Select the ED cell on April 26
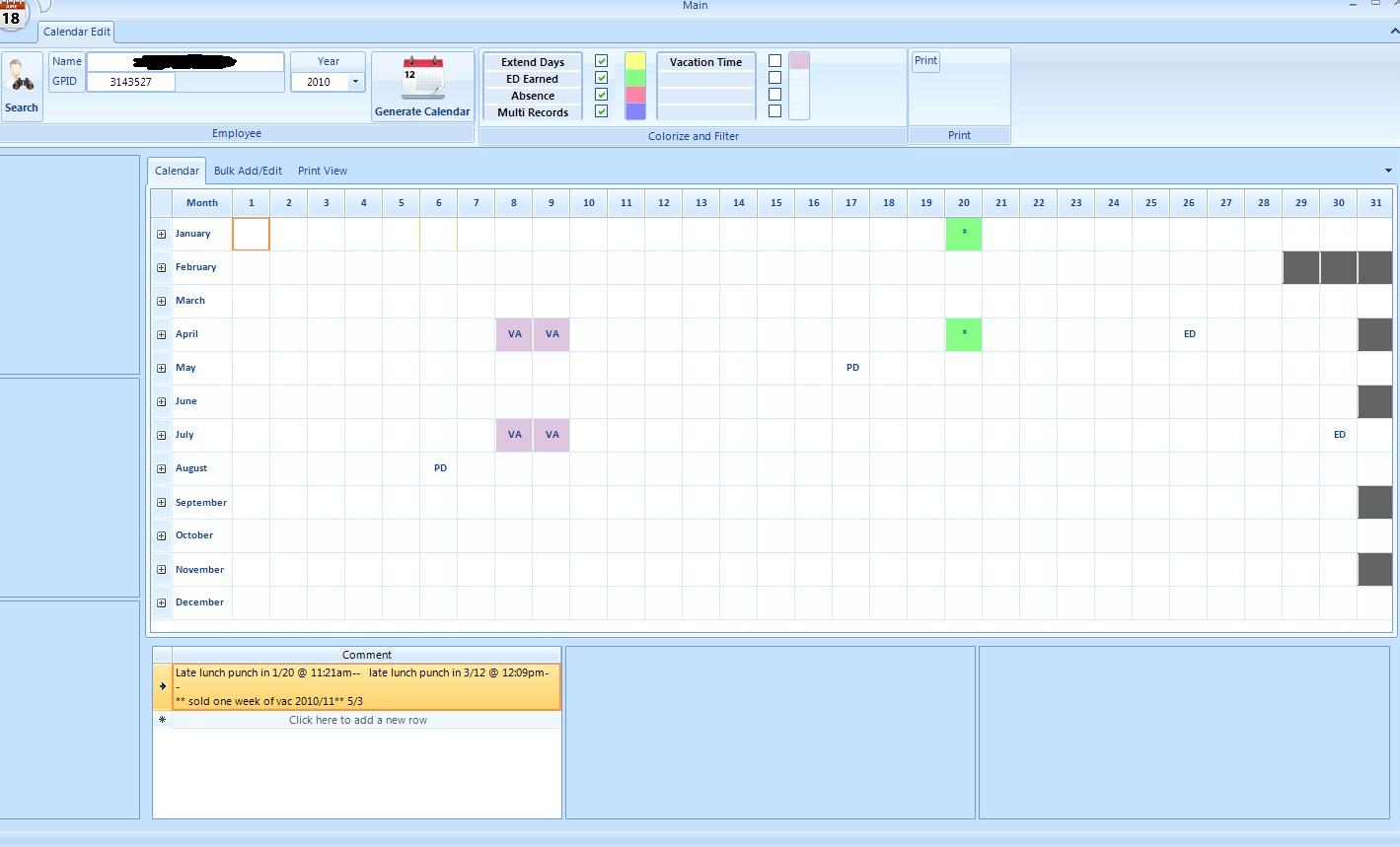Image resolution: width=1400 pixels, height=847 pixels. pyautogui.click(x=1189, y=334)
